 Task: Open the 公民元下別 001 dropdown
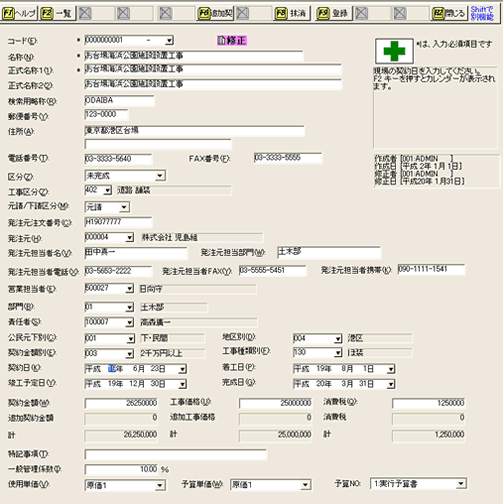130,339
